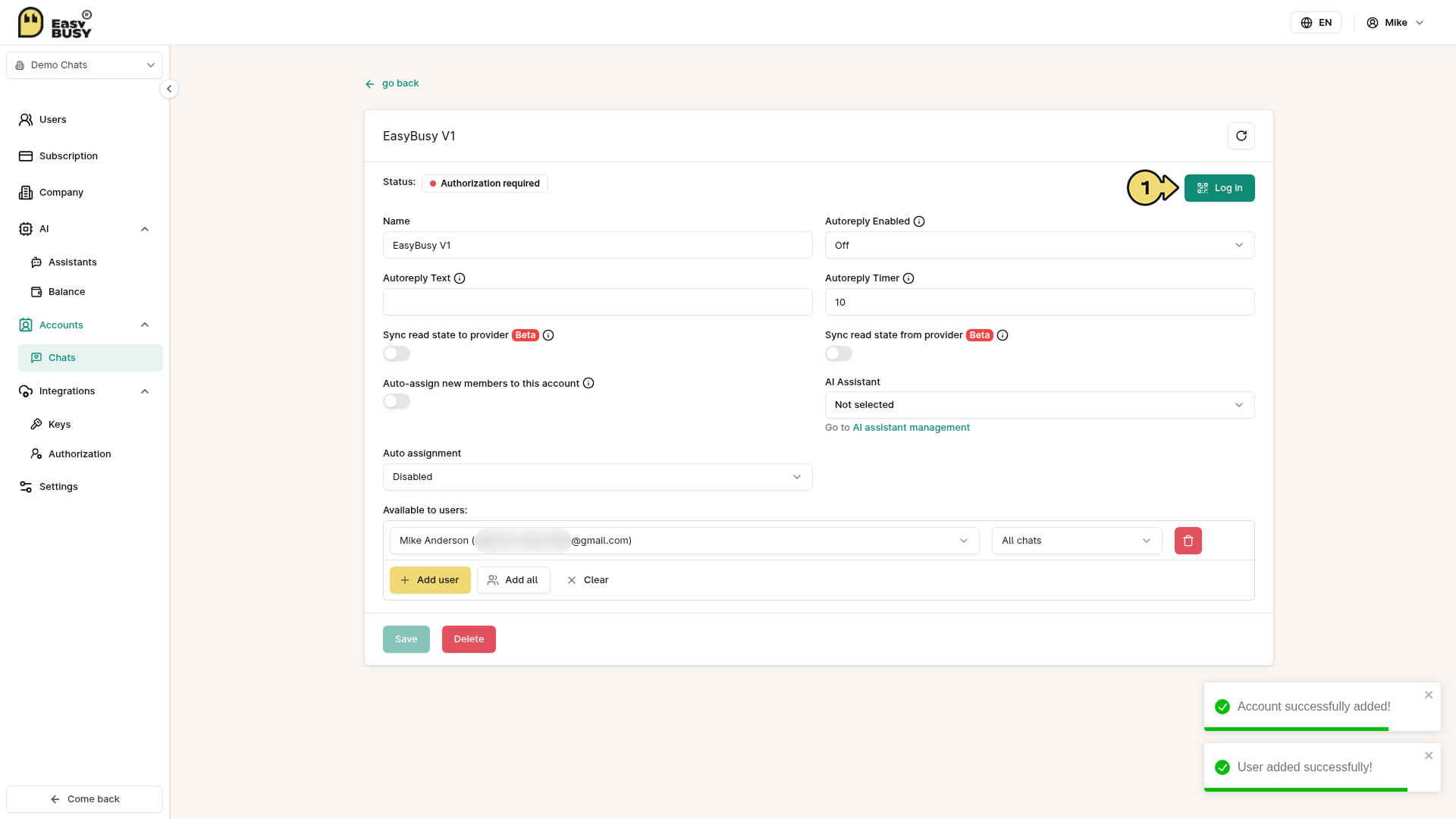Remove Mike Anderson with the red trash icon

click(1188, 541)
